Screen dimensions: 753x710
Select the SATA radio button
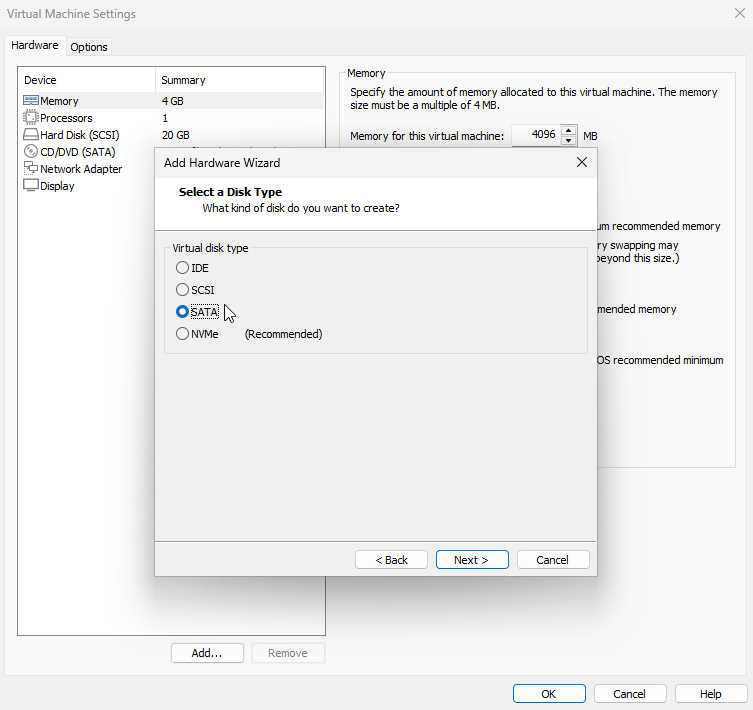click(182, 312)
